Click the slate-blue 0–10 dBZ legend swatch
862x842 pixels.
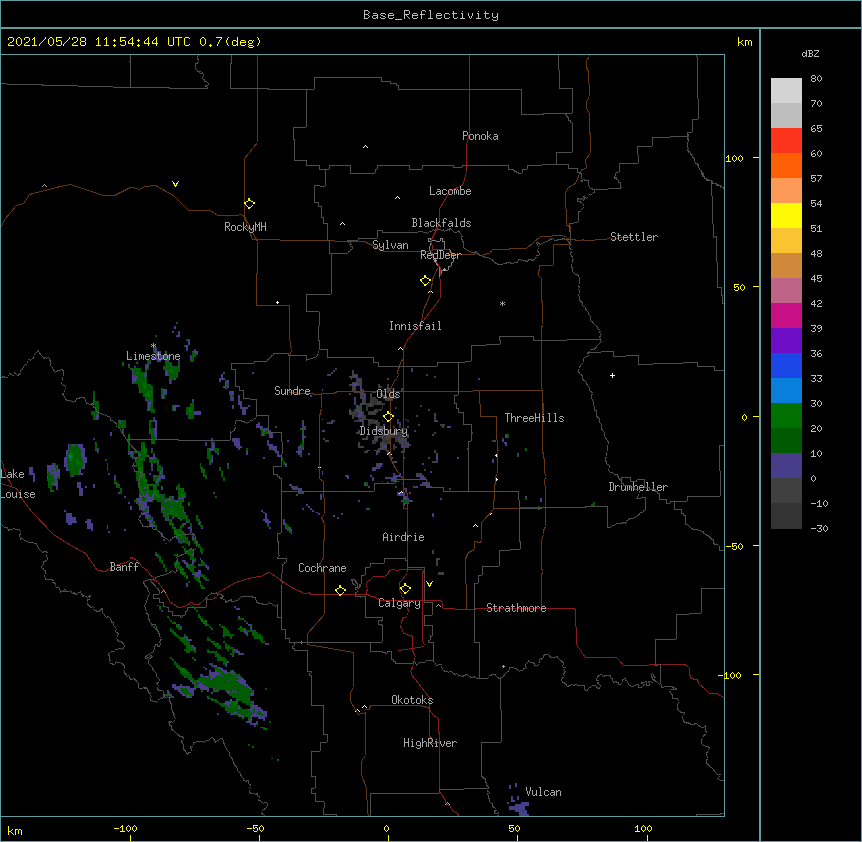point(786,466)
